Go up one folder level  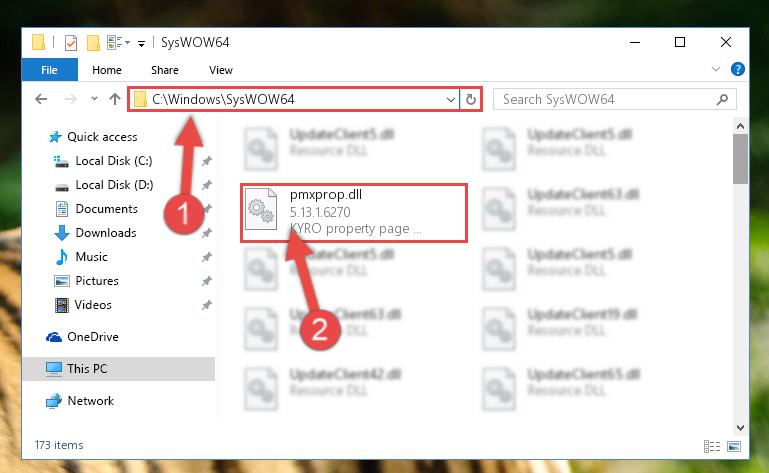click(x=115, y=99)
